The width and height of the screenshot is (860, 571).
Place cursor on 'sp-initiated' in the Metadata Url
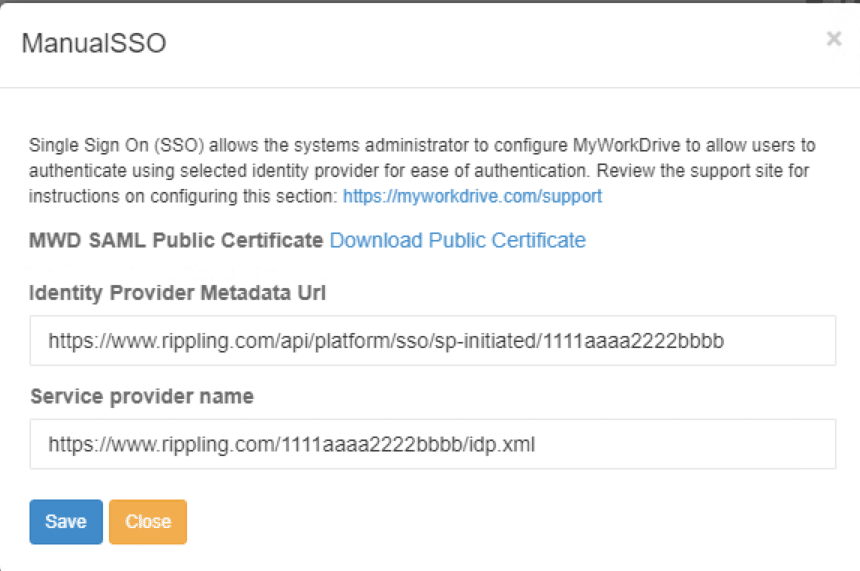[x=487, y=341]
